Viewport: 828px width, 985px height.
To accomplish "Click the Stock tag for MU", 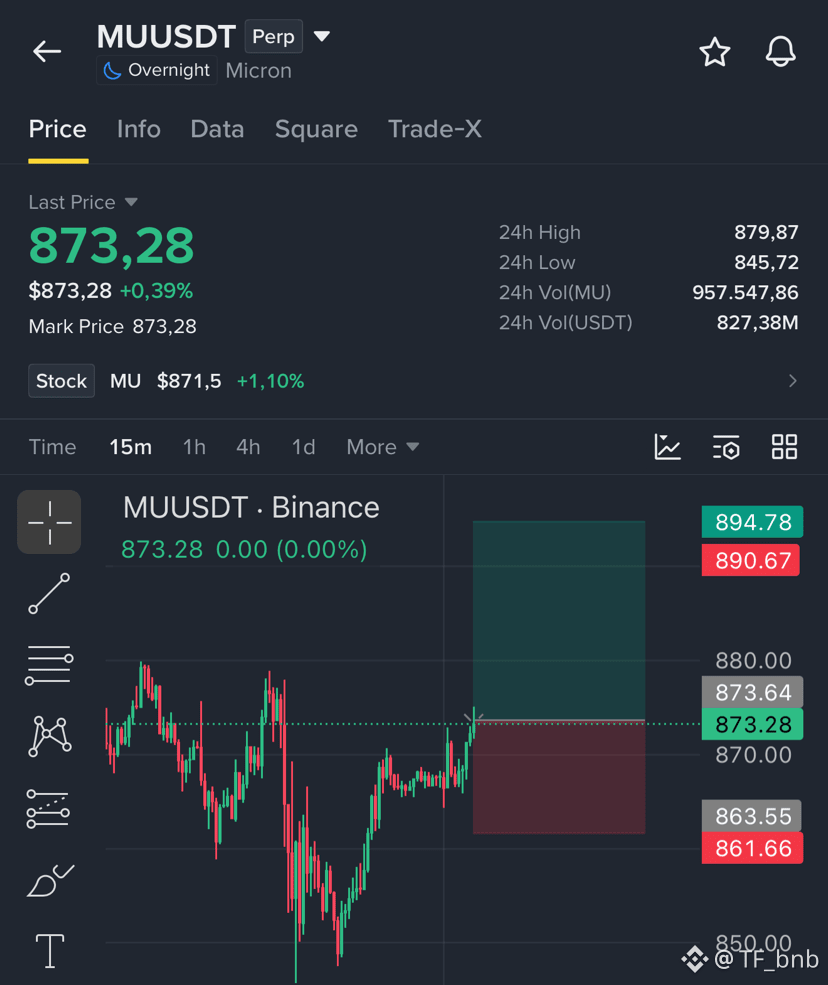I will [62, 381].
